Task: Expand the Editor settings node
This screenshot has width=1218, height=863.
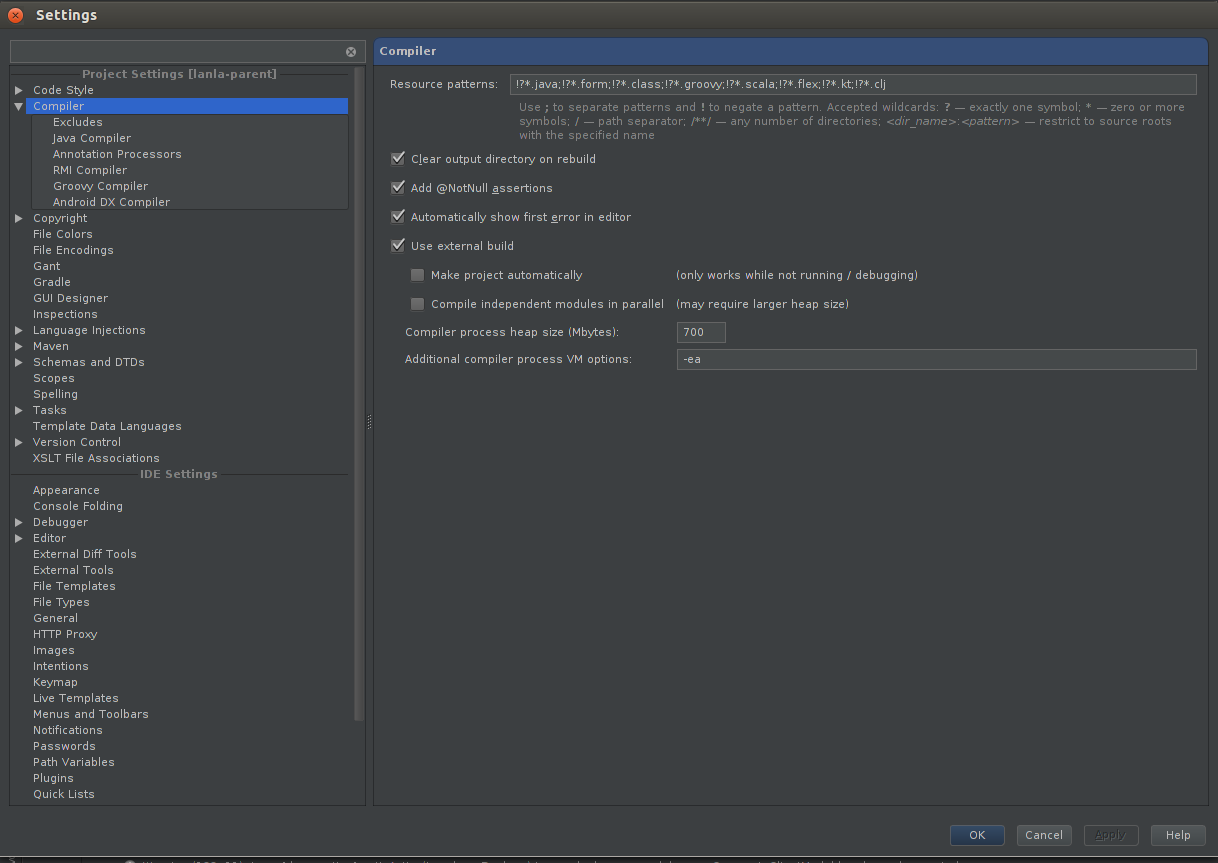Action: click(19, 538)
